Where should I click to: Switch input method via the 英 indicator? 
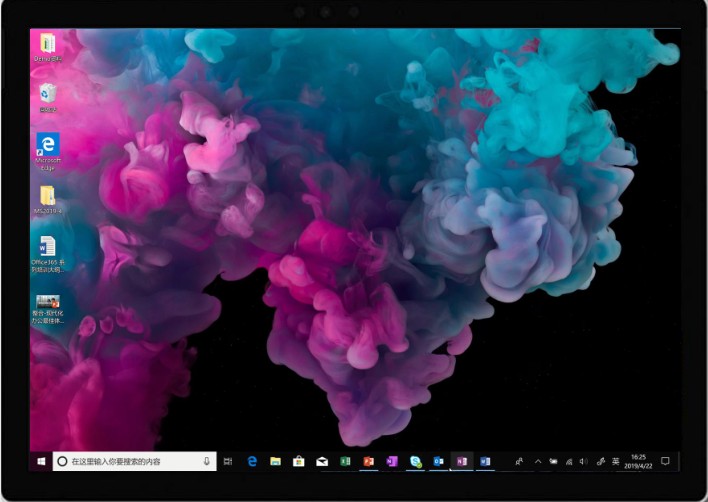tap(615, 461)
